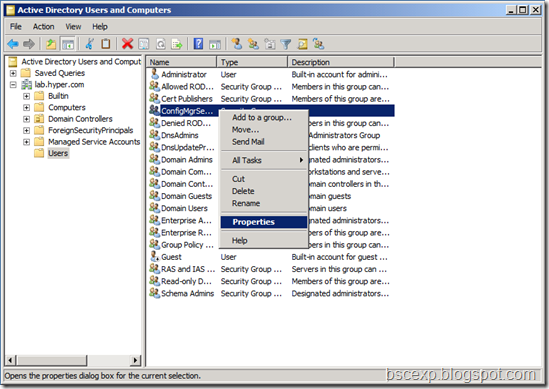Choose Move in the context menu
The image size is (549, 389).
coord(264,130)
